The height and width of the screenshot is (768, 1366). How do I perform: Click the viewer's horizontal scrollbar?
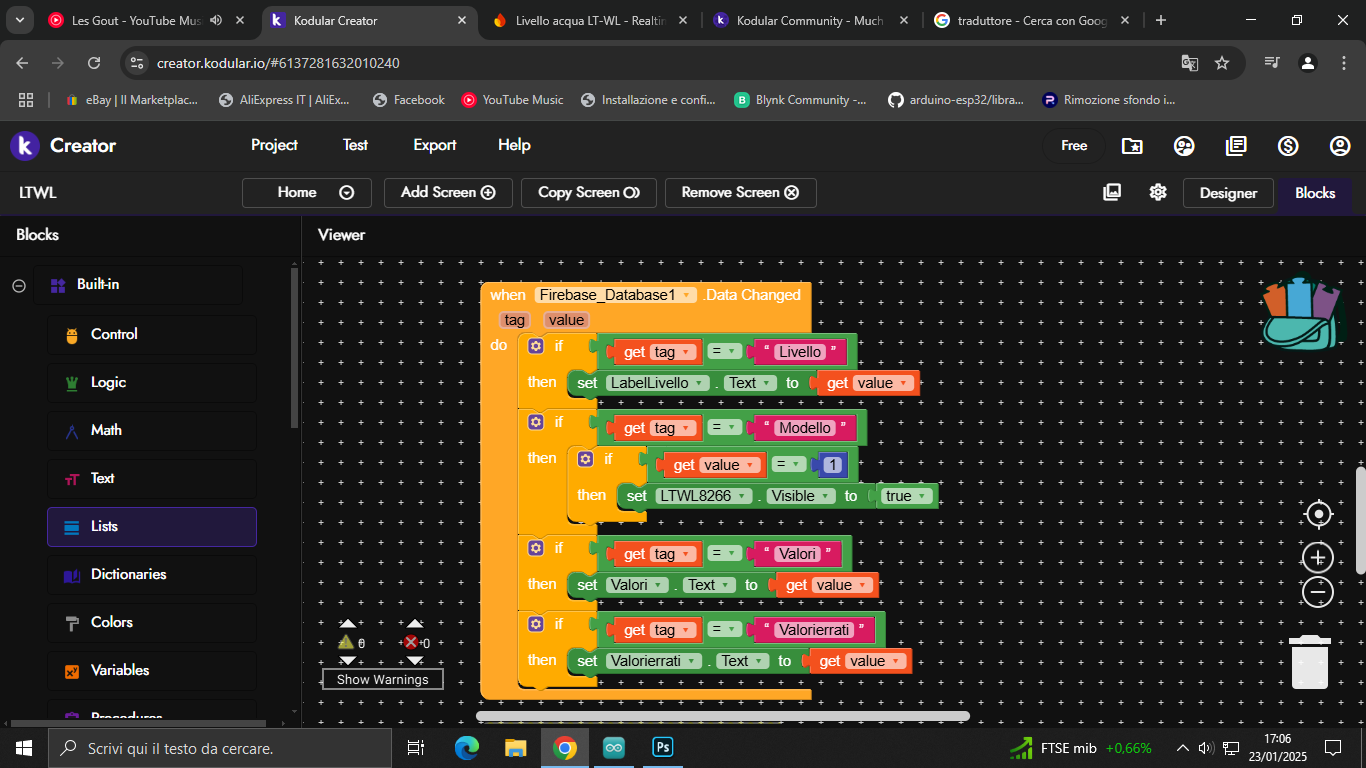(x=723, y=716)
